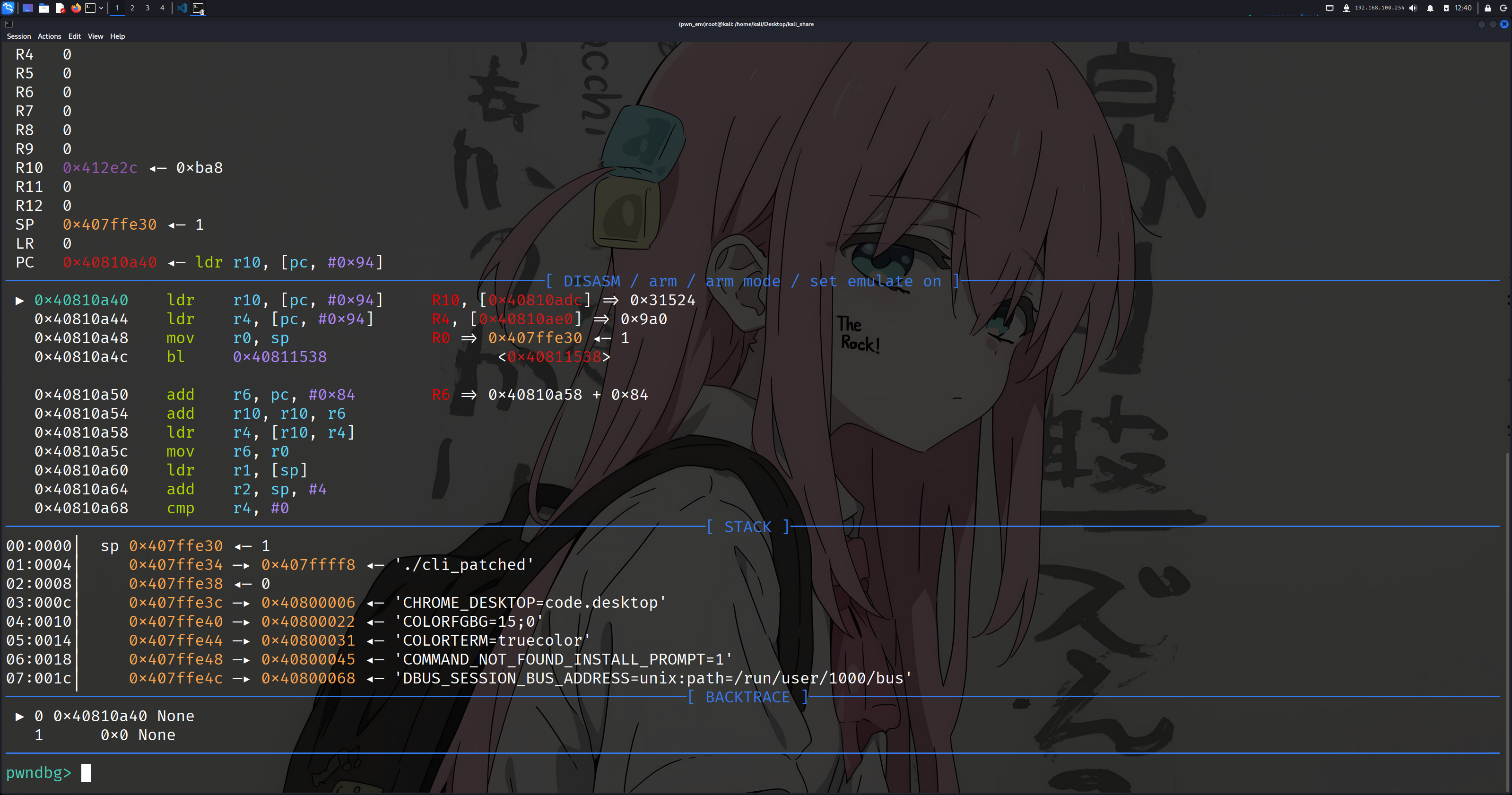Launch Firefox from the top panel

coord(76,8)
